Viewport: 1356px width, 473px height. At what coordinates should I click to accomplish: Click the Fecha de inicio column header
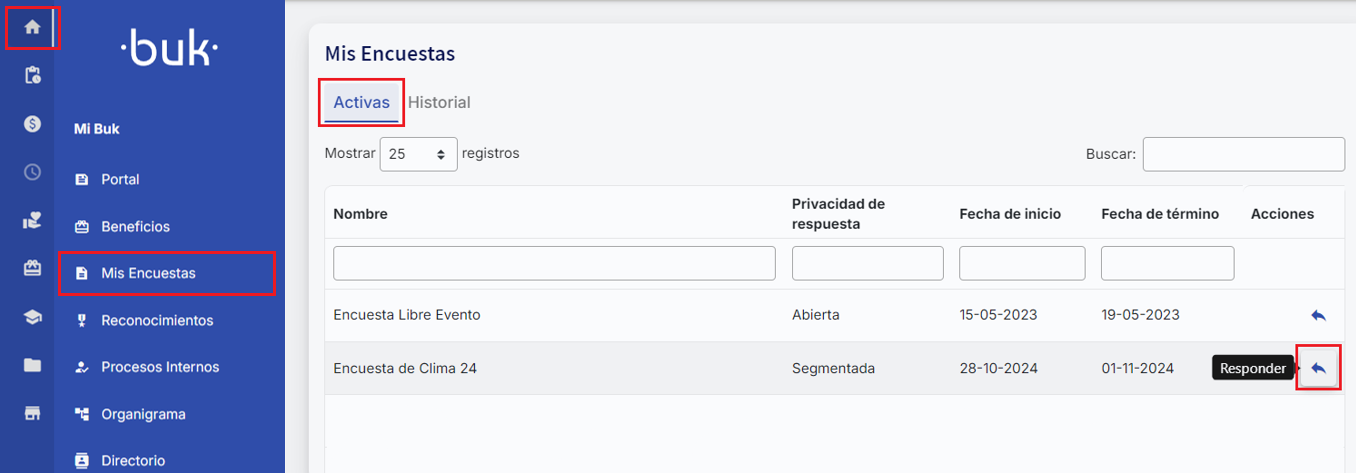[1010, 214]
